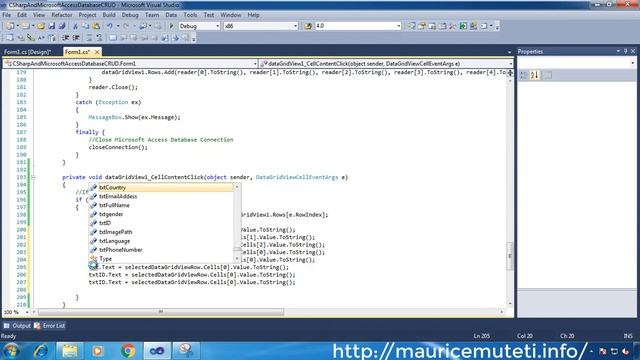Open the Debug menu
The image size is (640, 360).
(x=130, y=15)
